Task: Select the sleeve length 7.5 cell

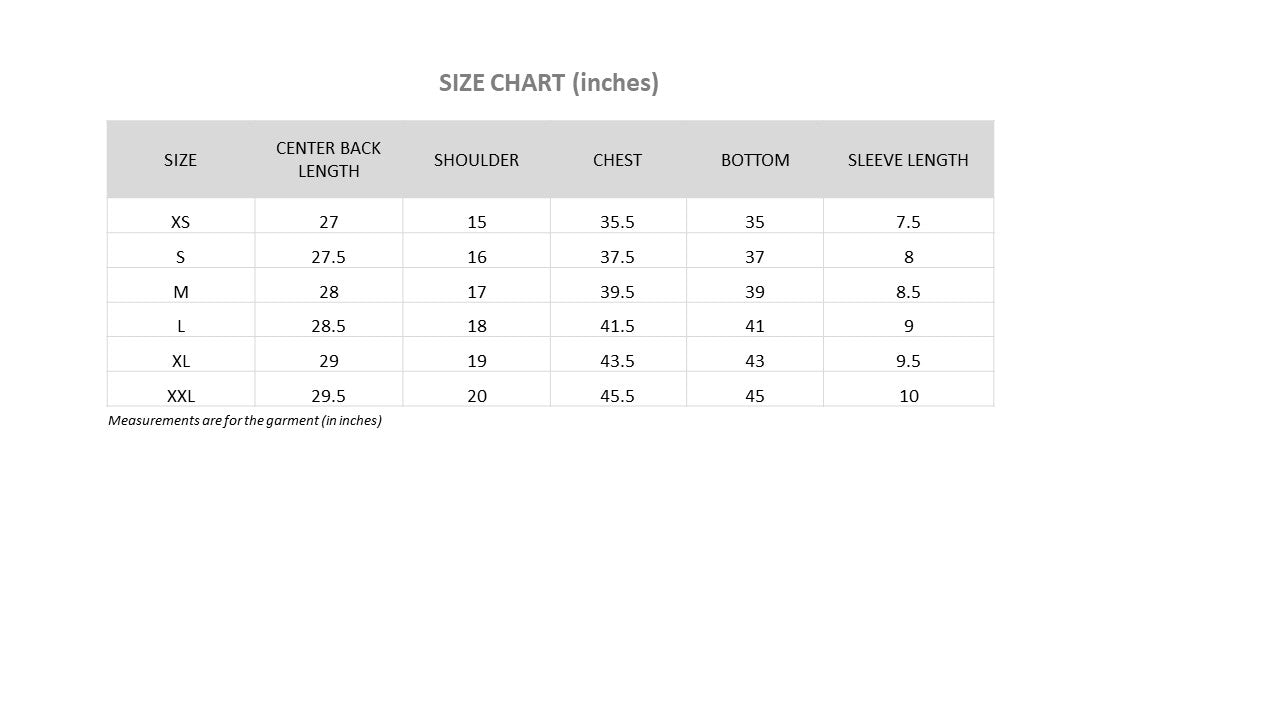Action: (908, 222)
